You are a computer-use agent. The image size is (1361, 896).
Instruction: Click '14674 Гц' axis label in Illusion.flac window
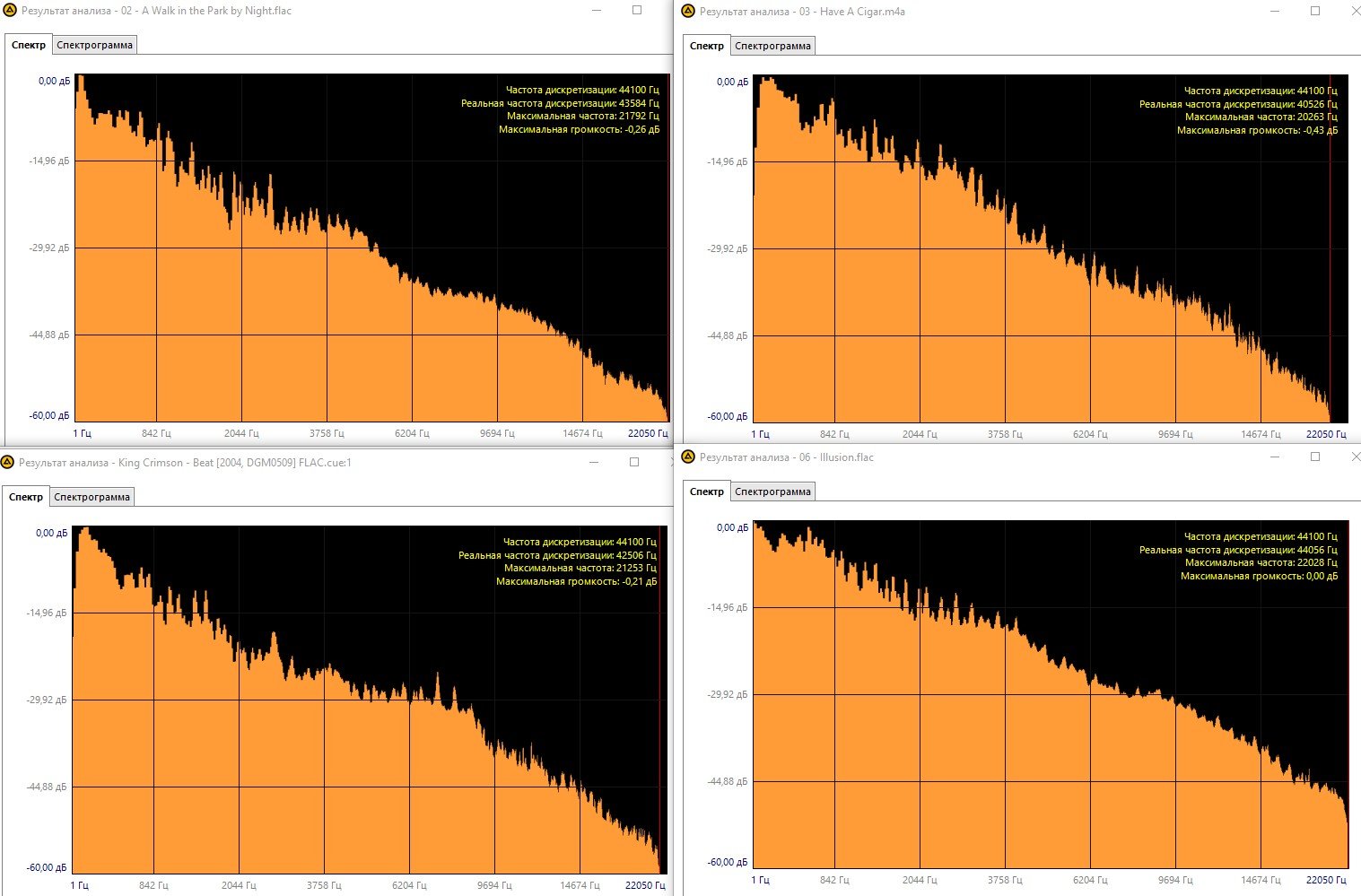tap(1261, 880)
